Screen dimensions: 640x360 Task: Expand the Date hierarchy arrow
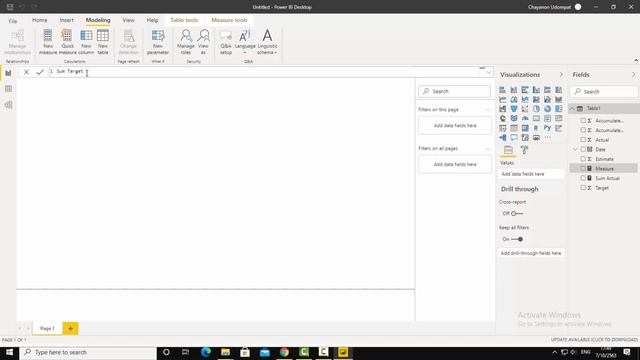(x=575, y=149)
